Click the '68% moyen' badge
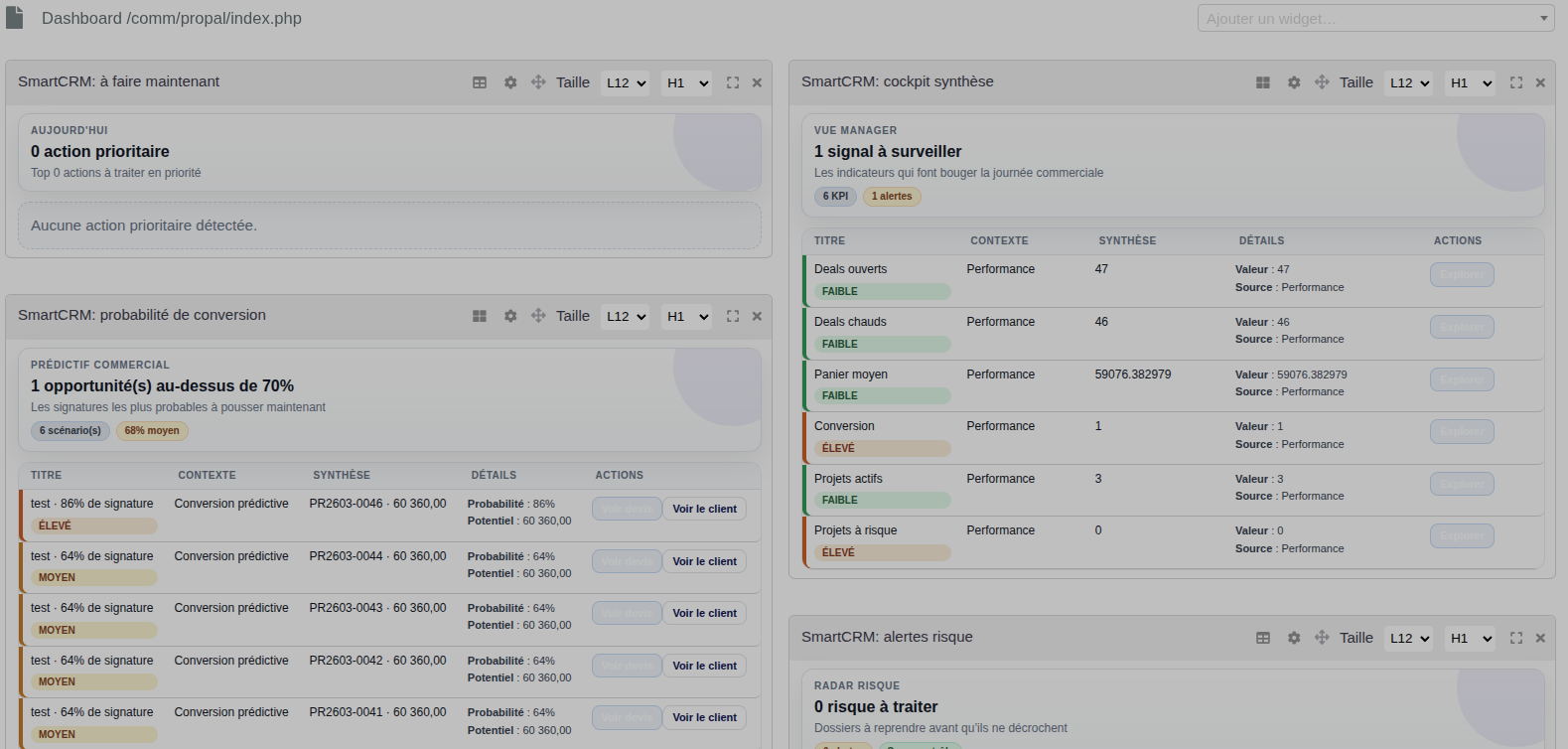The height and width of the screenshot is (749, 1568). (x=152, y=430)
